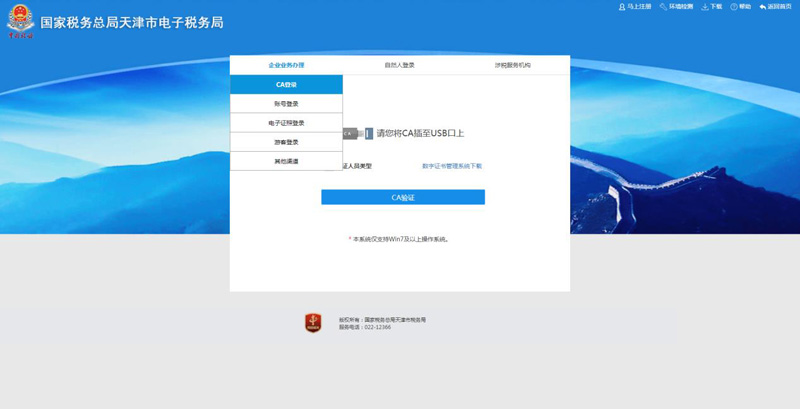Click the China Tax emblem logo in header
Viewport: 800px width, 409px height.
[x=20, y=22]
